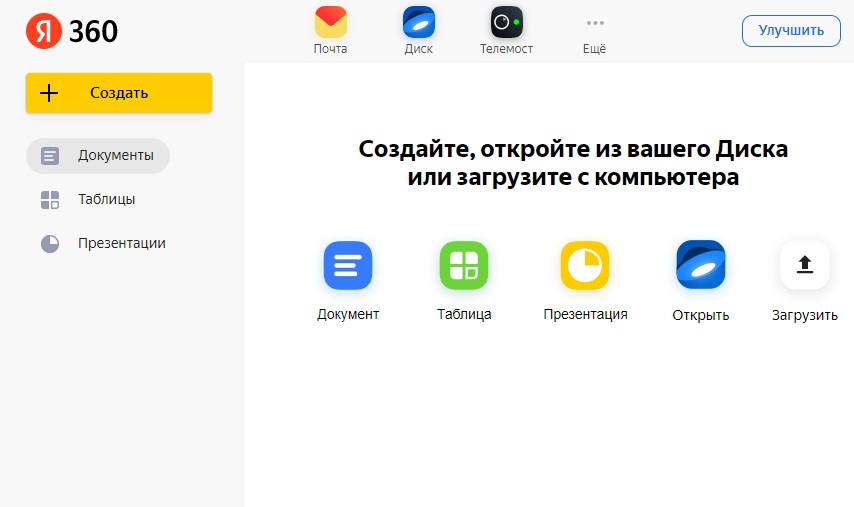Viewport: 854px width, 507px height.
Task: Click the Яндекс 360 logo
Action: (72, 32)
